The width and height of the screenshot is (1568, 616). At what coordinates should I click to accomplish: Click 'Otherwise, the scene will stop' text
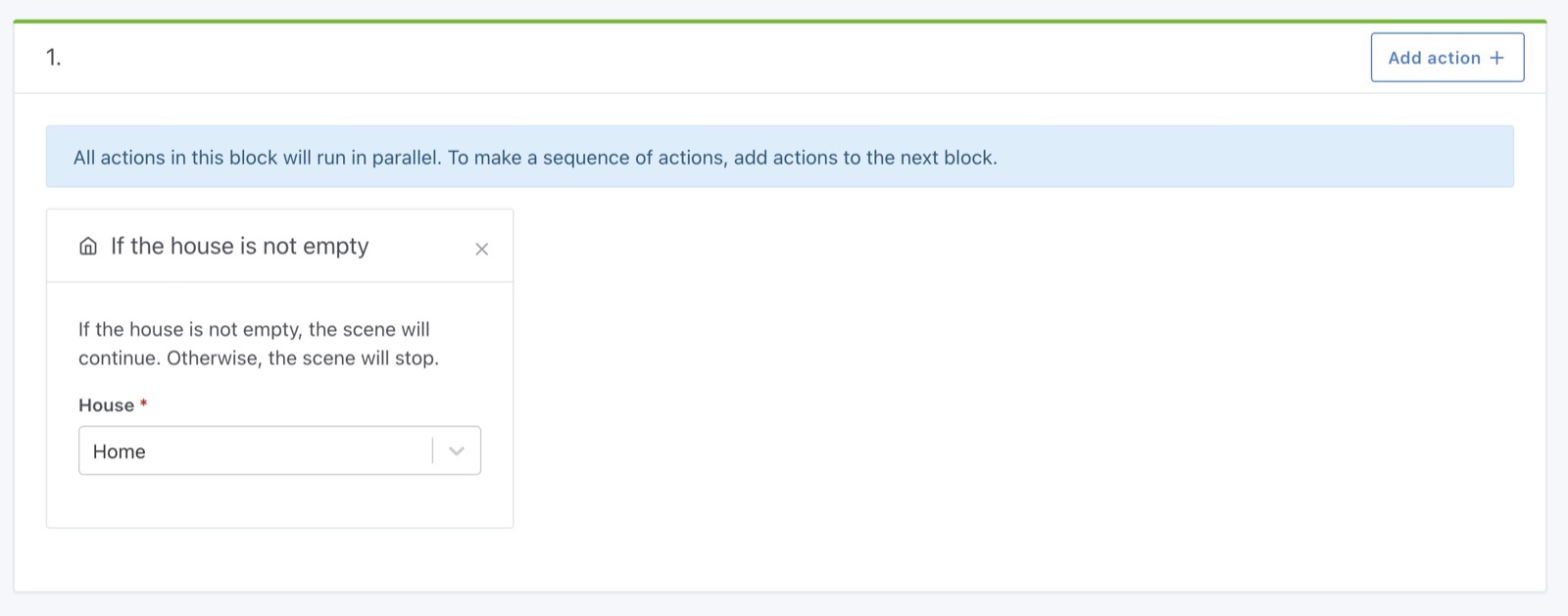pos(303,358)
